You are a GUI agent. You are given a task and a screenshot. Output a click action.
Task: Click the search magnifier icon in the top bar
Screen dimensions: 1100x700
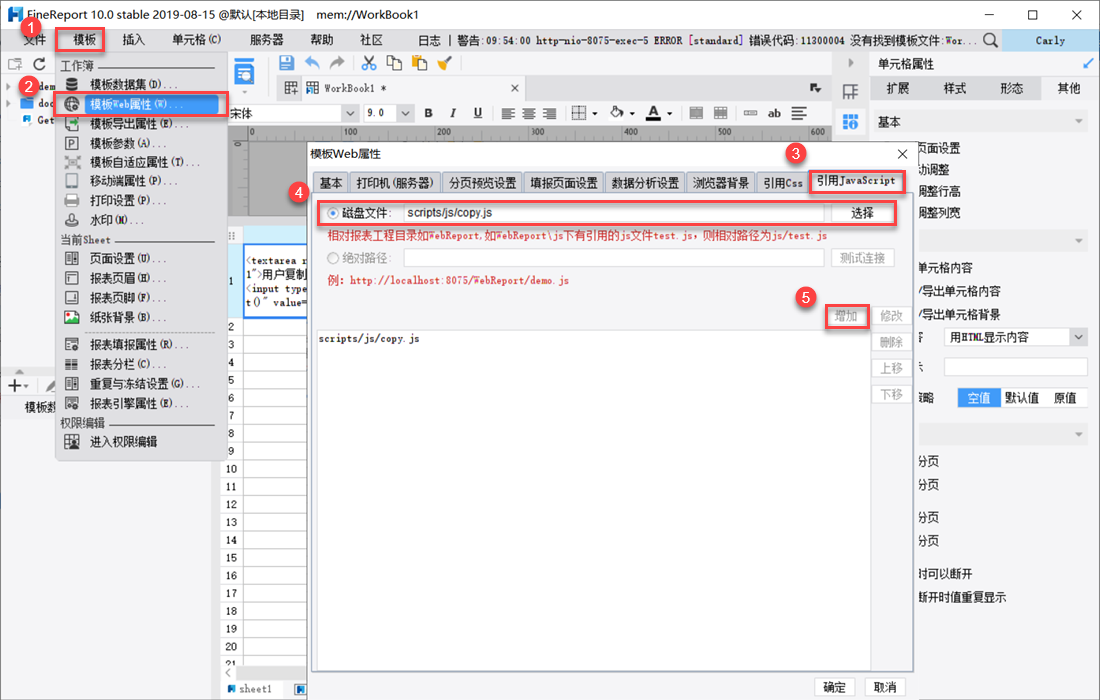(x=990, y=41)
